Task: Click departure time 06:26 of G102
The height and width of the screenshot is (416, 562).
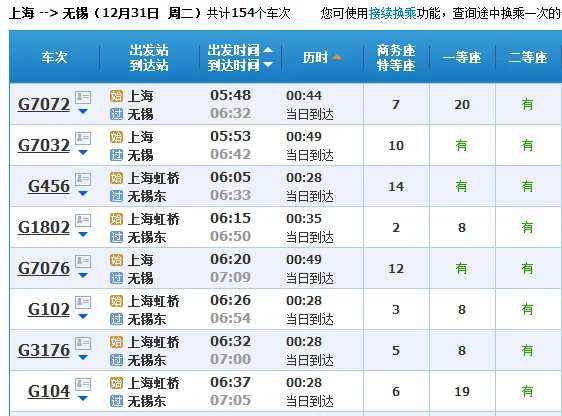Action: point(230,300)
